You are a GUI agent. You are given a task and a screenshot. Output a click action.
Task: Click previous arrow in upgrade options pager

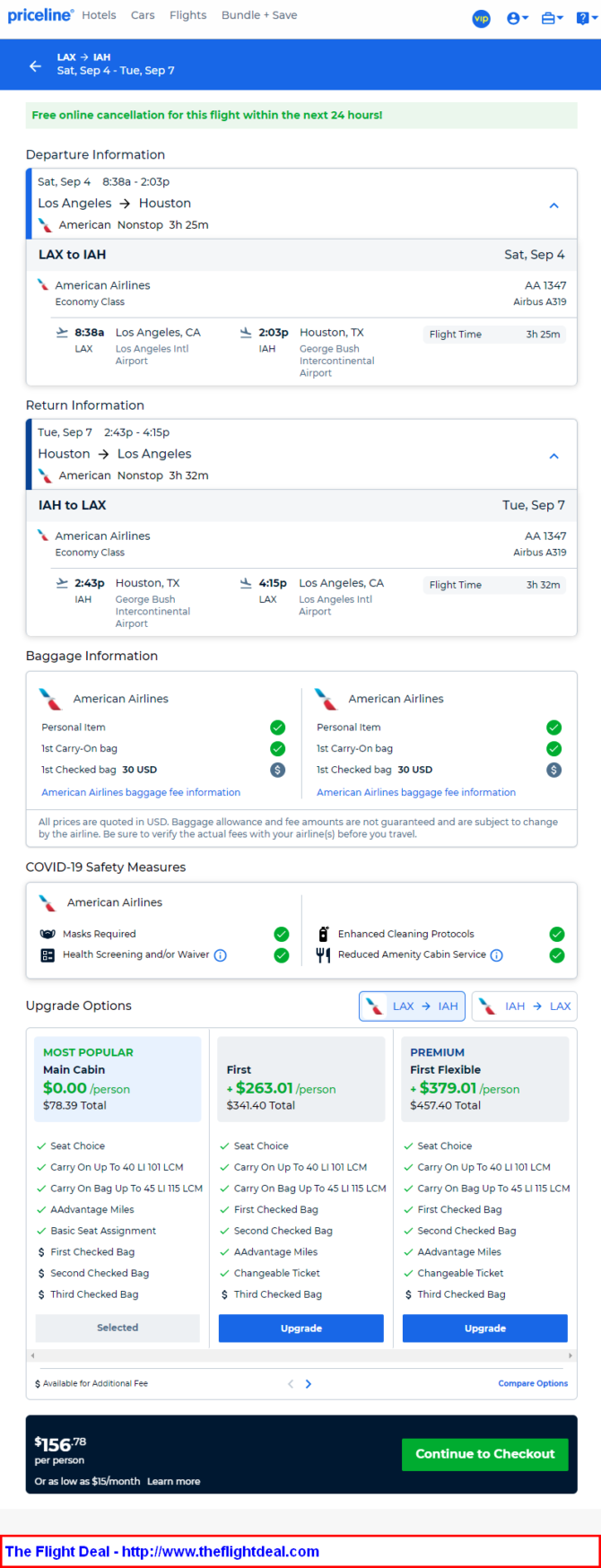click(x=291, y=1384)
